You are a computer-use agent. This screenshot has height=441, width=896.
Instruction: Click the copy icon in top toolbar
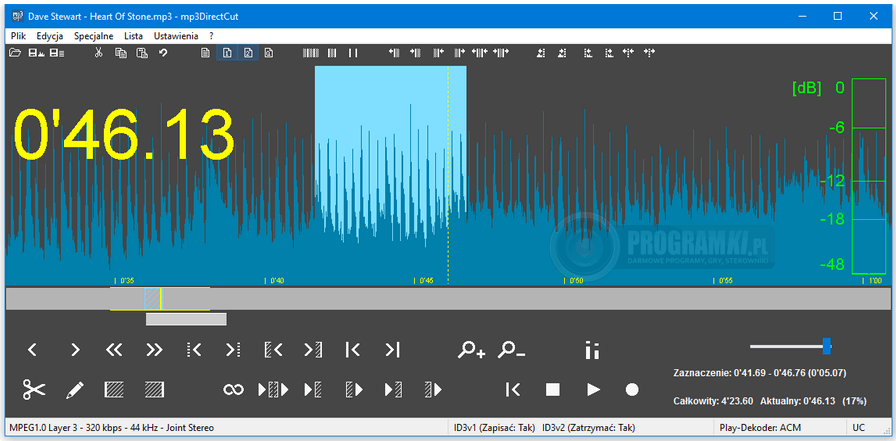[121, 53]
